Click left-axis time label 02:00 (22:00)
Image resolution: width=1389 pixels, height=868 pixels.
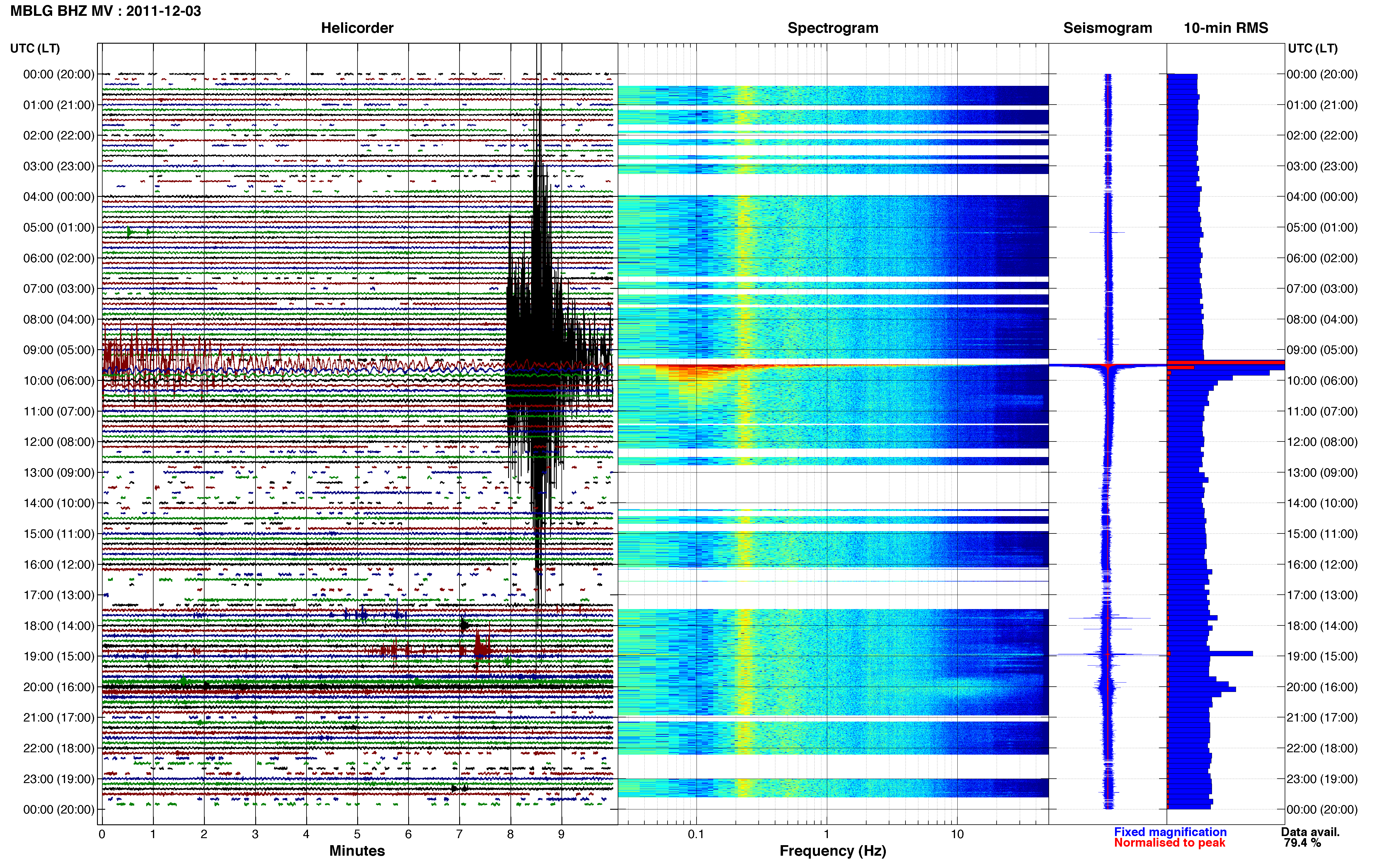point(59,135)
